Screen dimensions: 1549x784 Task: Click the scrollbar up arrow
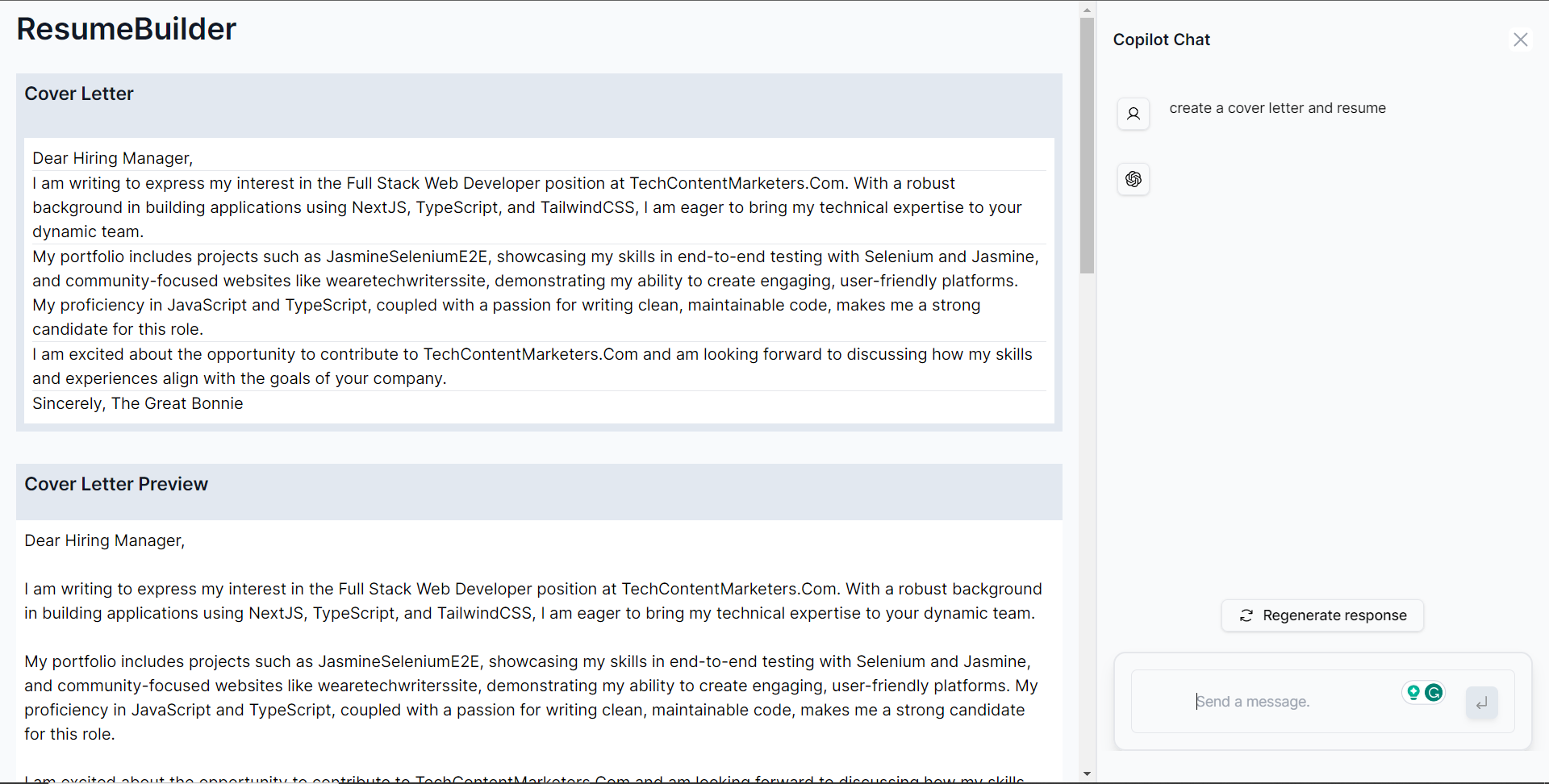[x=1087, y=10]
